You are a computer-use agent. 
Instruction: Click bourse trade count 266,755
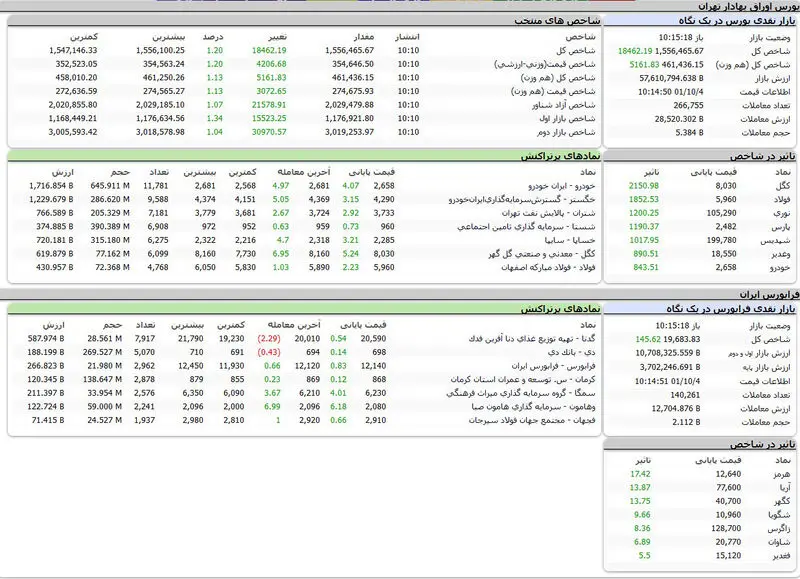[x=688, y=106]
